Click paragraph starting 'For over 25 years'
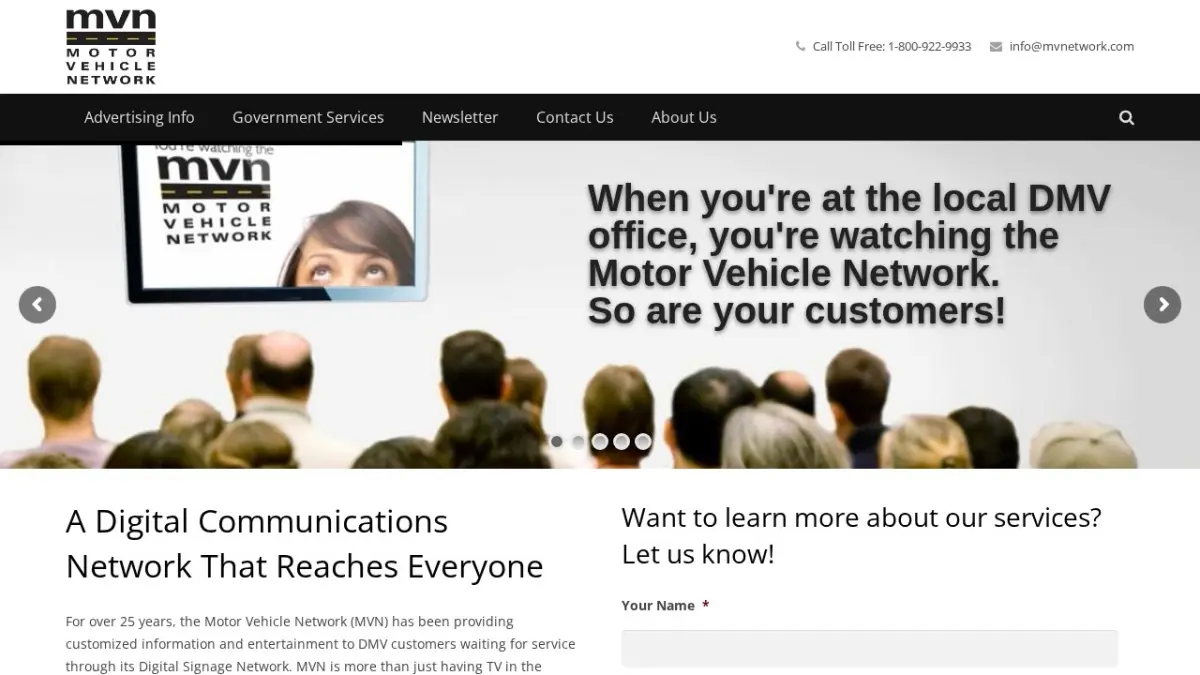Screen dimensions: 1200x675 click(320, 643)
